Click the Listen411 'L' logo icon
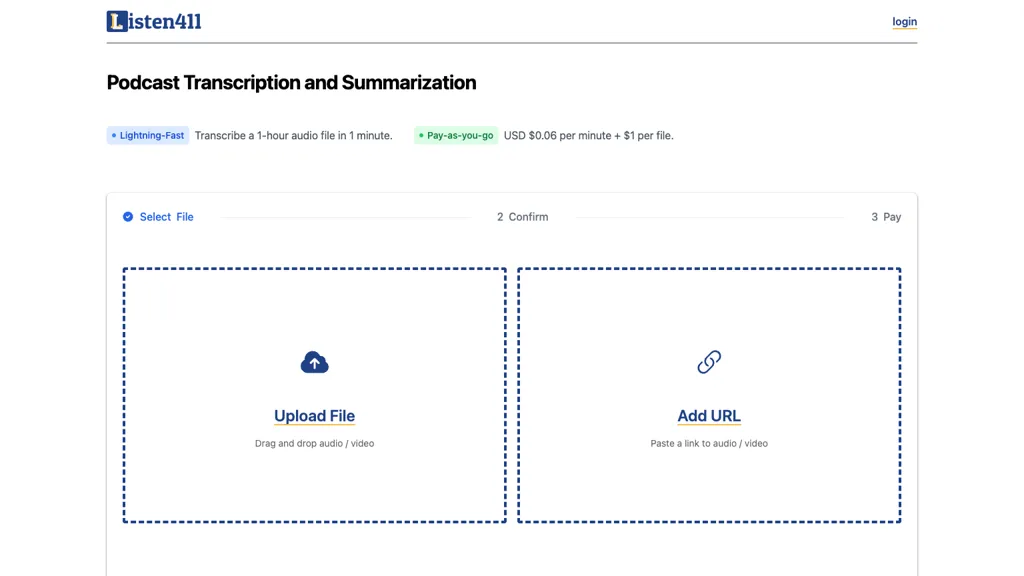Screen dimensions: 1024x576 (117, 21)
